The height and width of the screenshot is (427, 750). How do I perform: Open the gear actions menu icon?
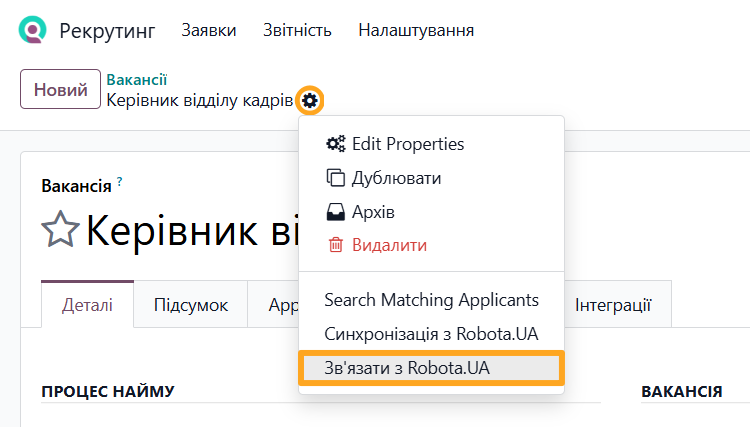(310, 101)
